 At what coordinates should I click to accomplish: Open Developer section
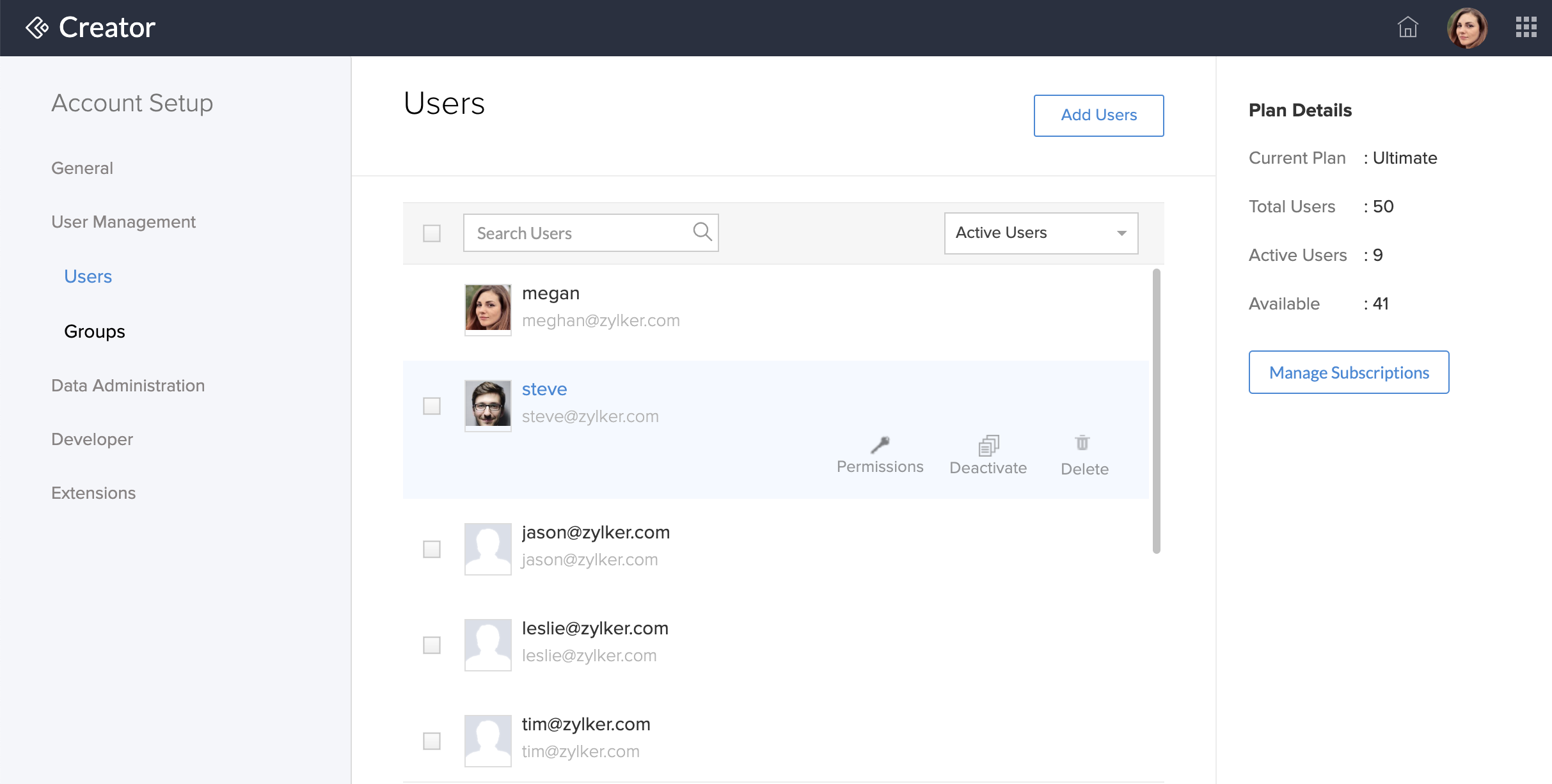[92, 439]
